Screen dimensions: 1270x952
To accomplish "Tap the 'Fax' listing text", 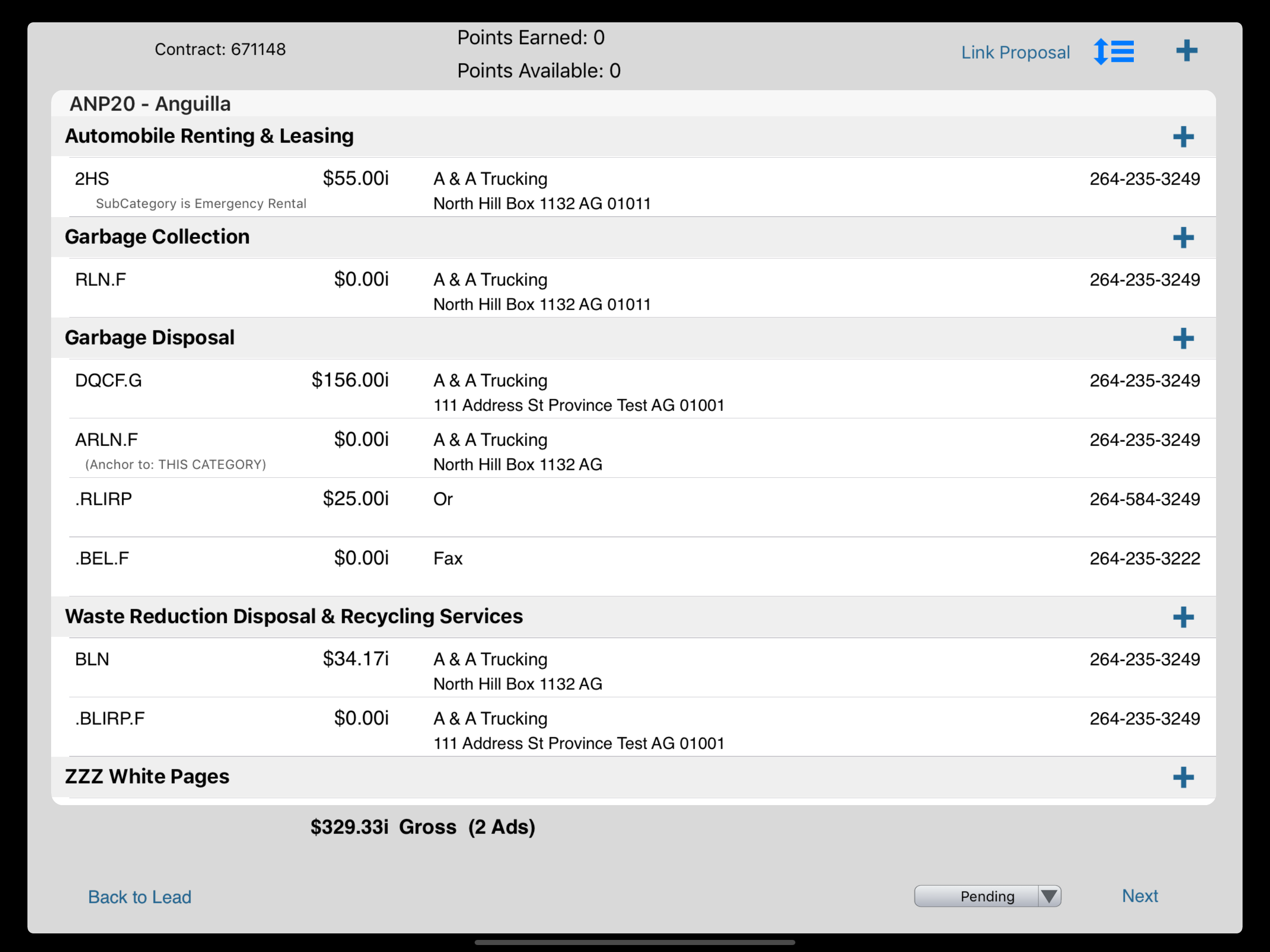I will tap(448, 558).
